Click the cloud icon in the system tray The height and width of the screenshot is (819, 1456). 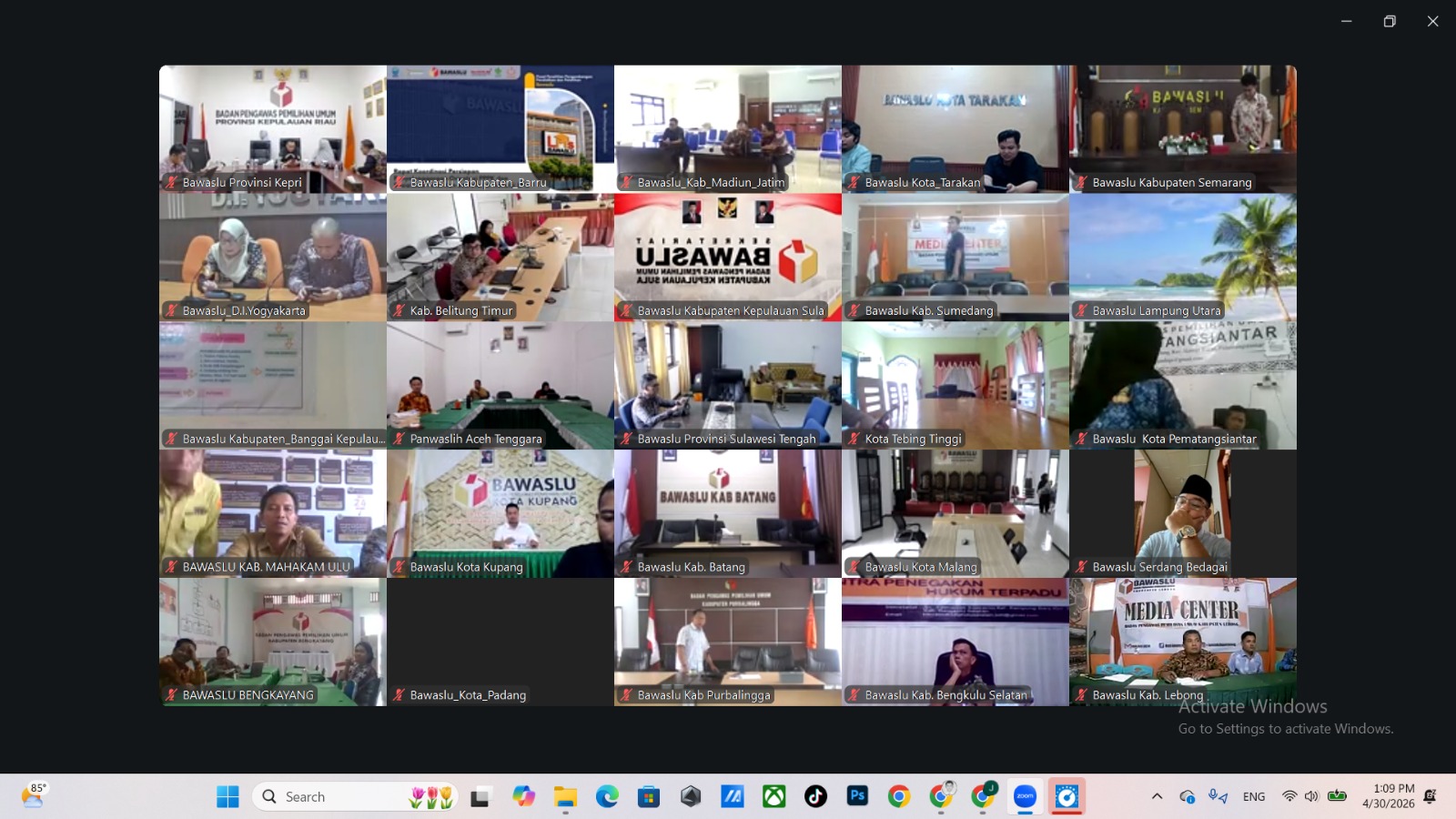[x=1187, y=797]
